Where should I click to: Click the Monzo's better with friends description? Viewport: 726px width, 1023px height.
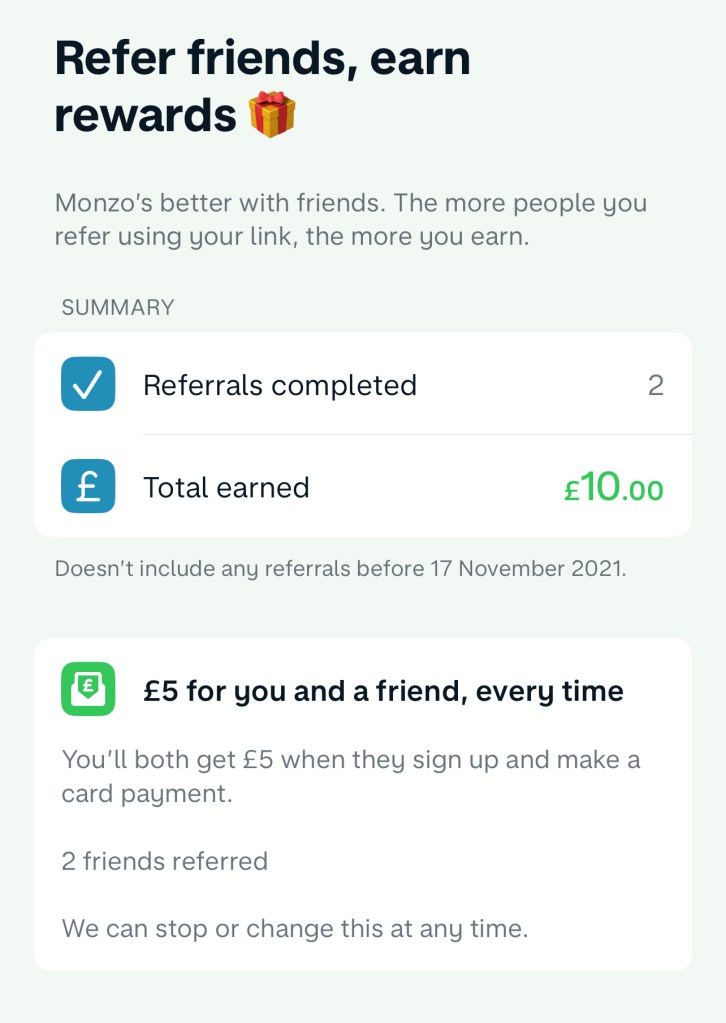point(350,220)
